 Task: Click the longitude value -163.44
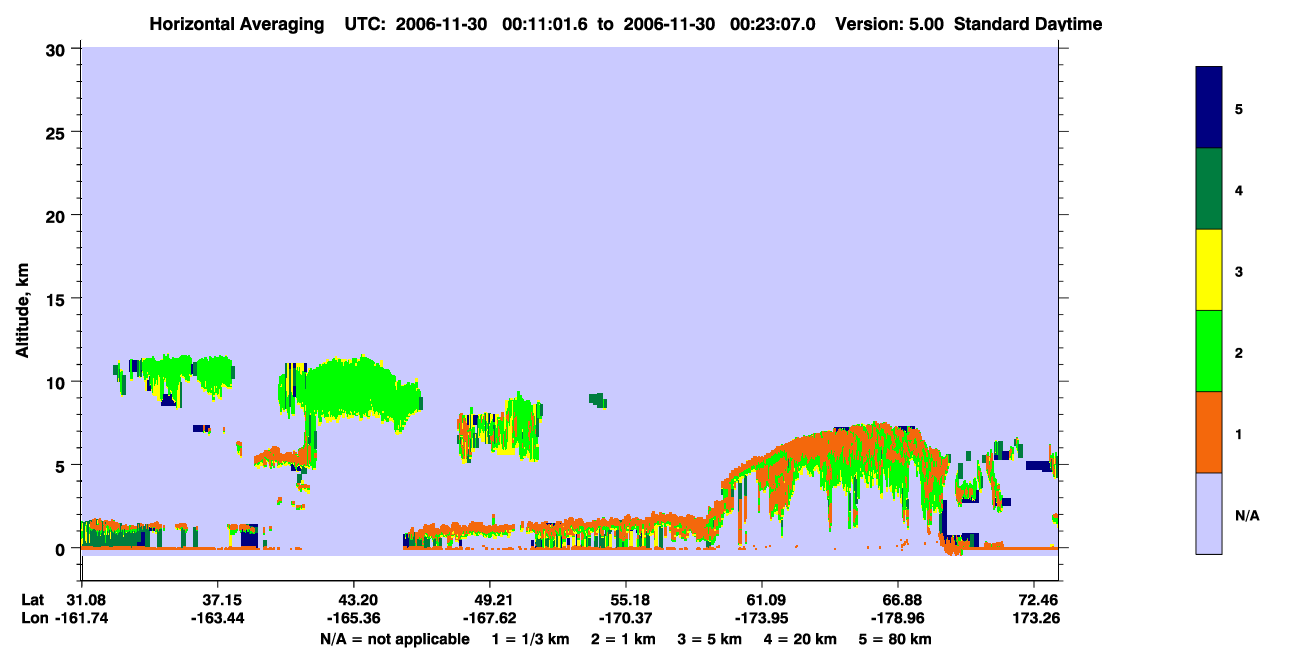tap(217, 619)
